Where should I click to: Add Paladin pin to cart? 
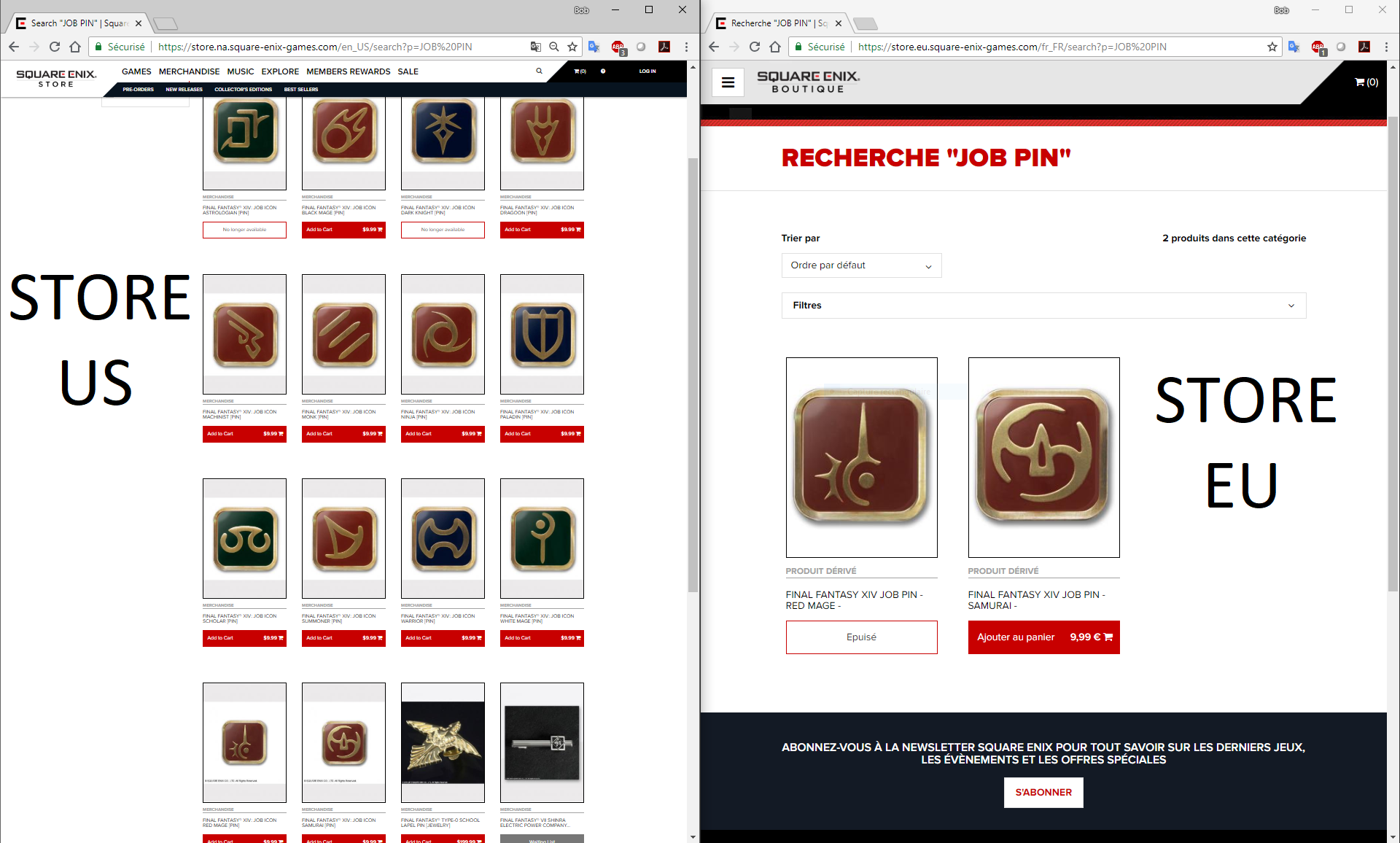pyautogui.click(x=542, y=434)
